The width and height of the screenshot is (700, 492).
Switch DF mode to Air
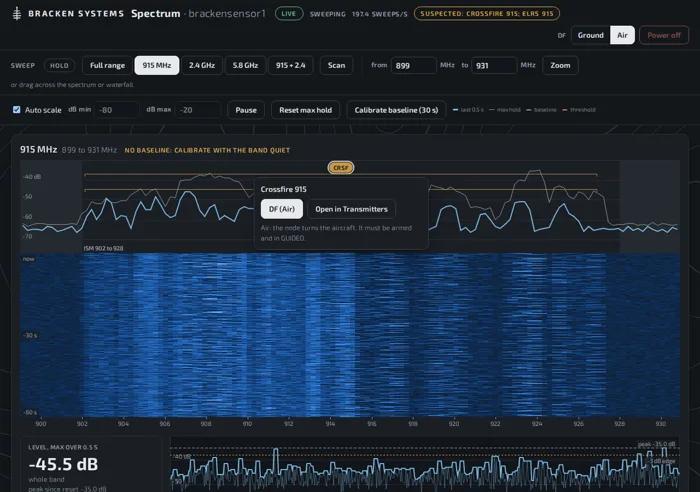pos(622,35)
